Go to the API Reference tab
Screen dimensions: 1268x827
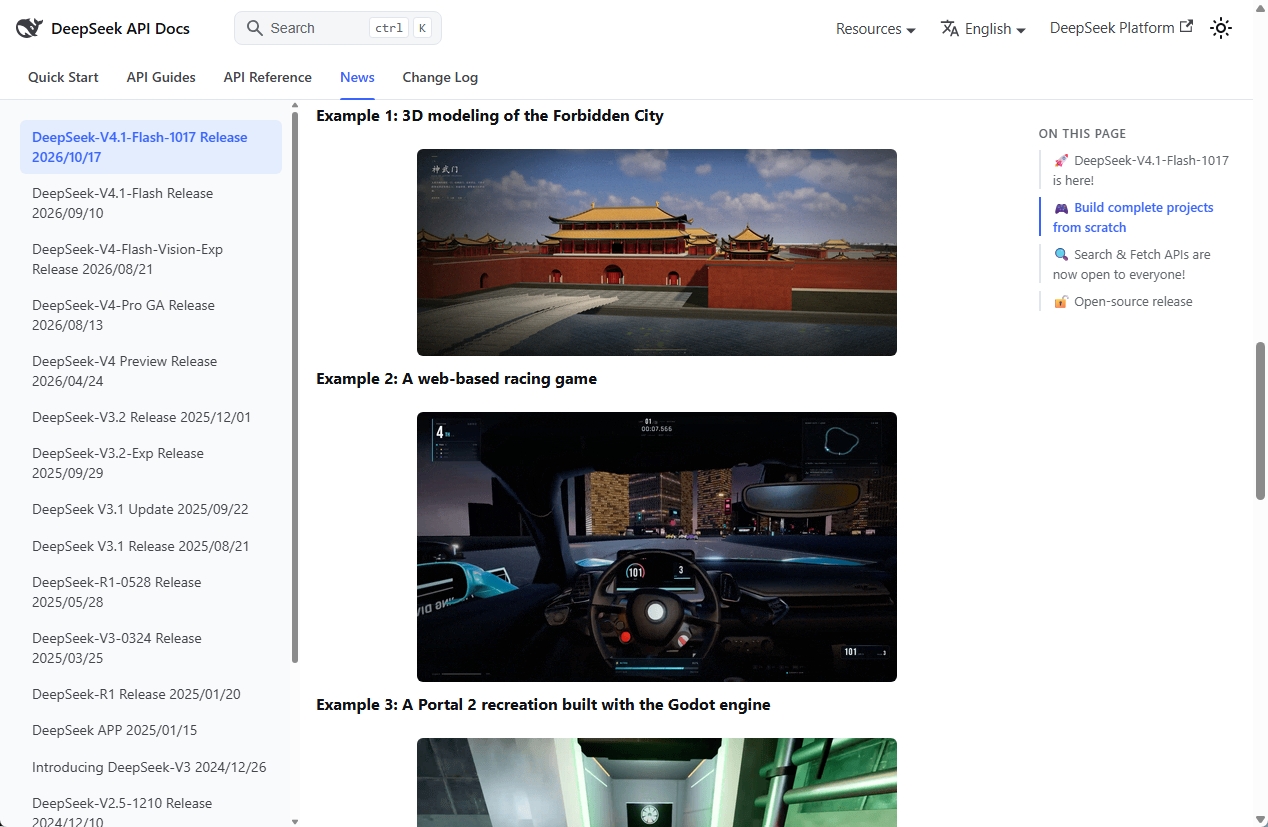coord(268,77)
